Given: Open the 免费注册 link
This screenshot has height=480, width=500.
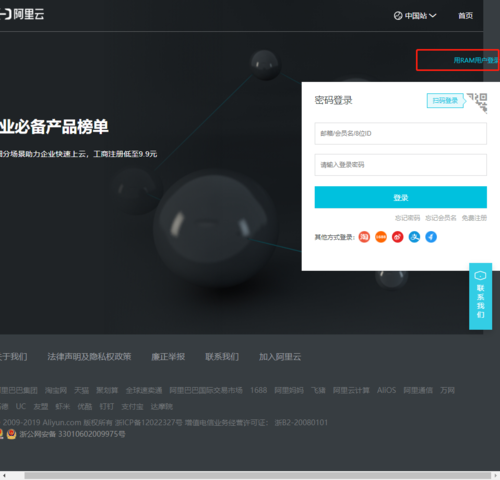Looking at the screenshot, I should [x=474, y=218].
